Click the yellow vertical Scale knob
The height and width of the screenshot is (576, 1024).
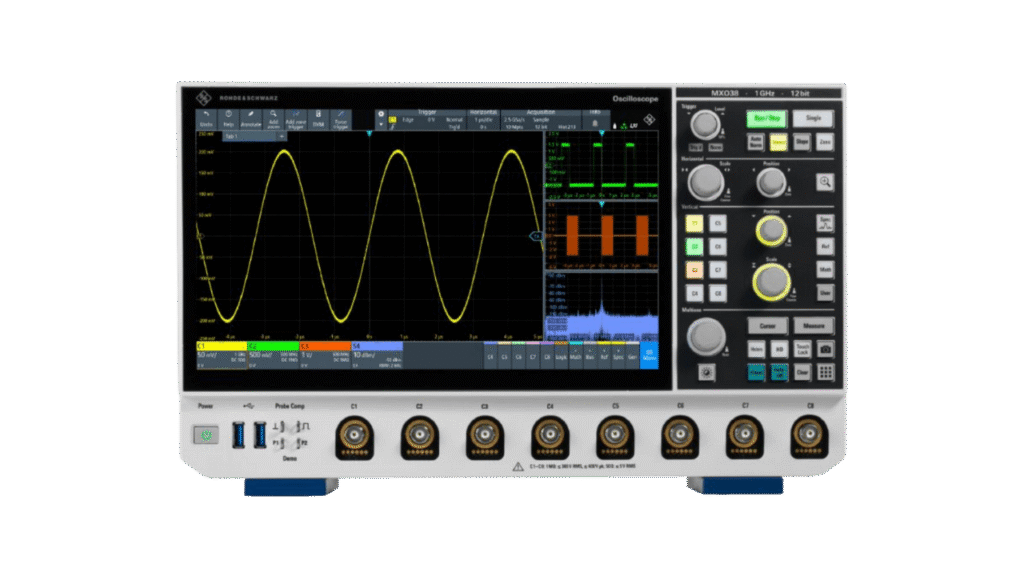click(x=768, y=283)
